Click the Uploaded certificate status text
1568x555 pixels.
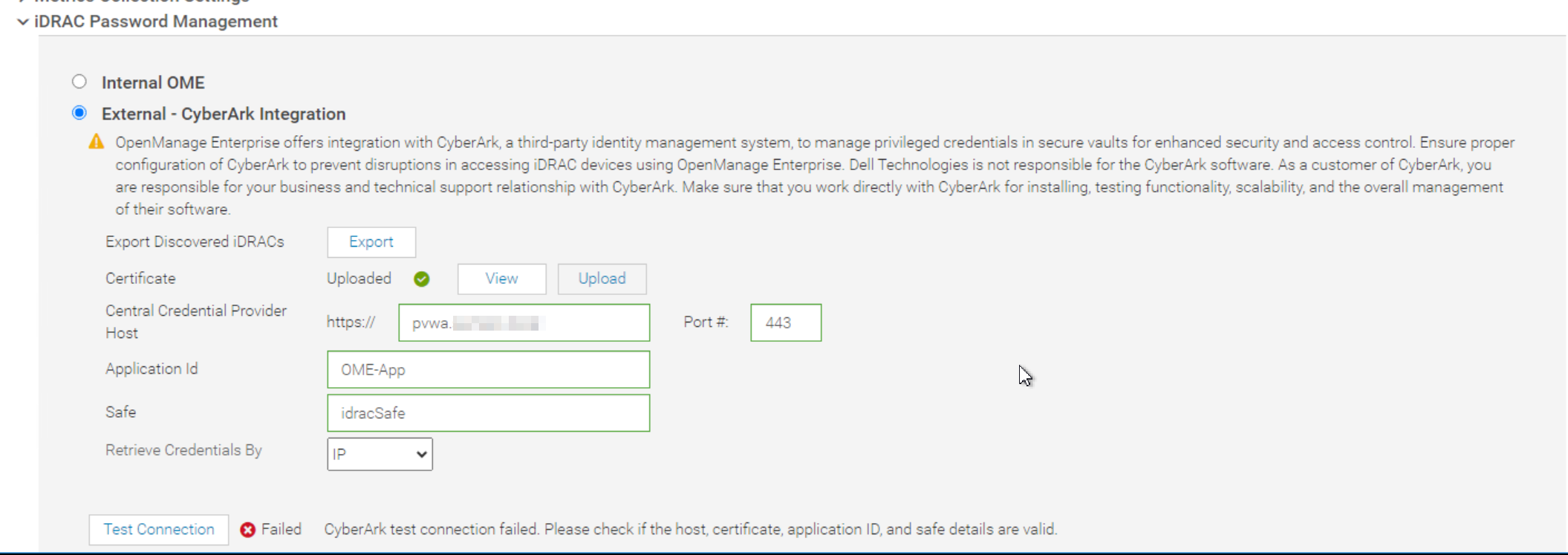(x=359, y=279)
